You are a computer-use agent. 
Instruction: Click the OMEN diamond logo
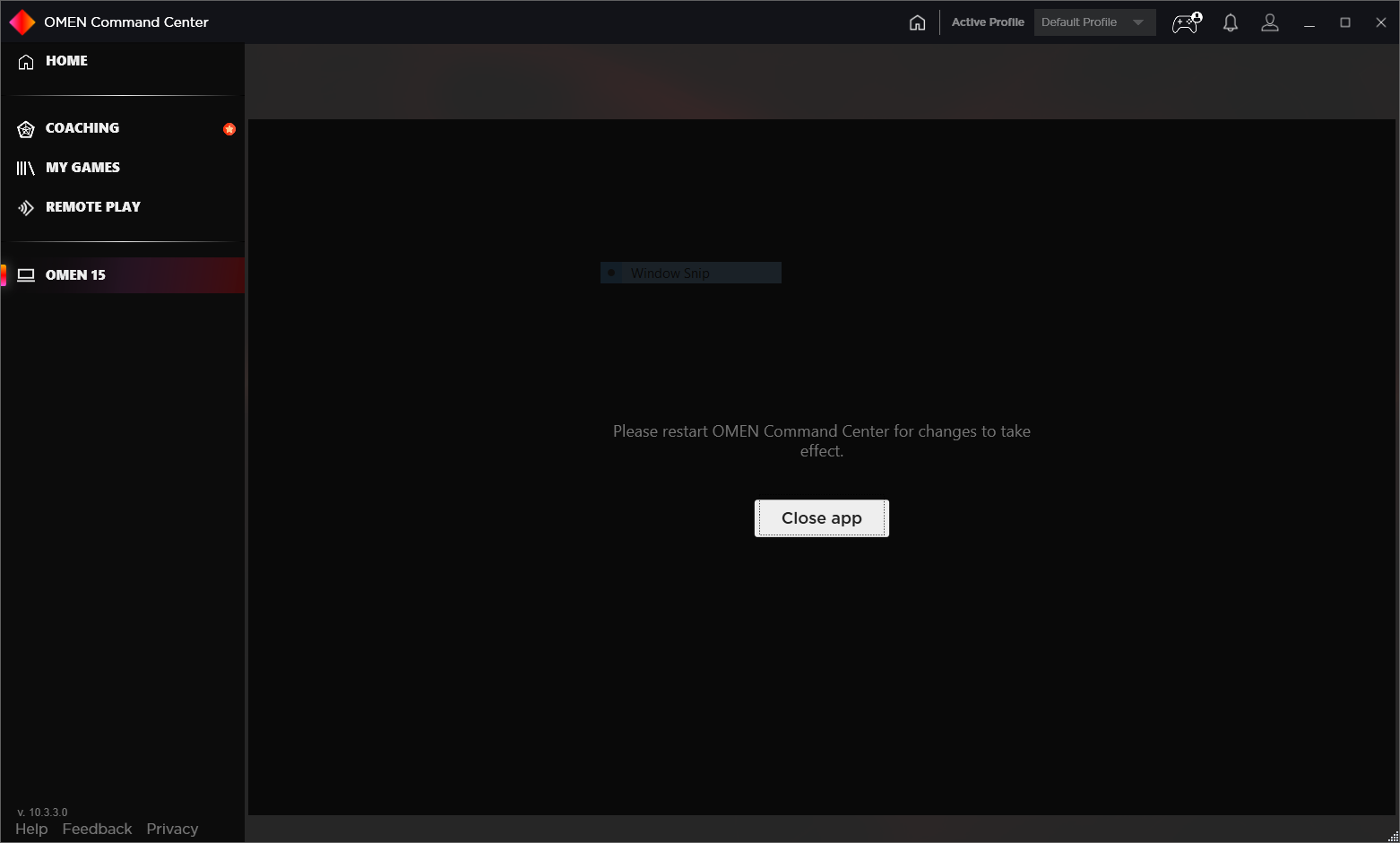tap(22, 22)
